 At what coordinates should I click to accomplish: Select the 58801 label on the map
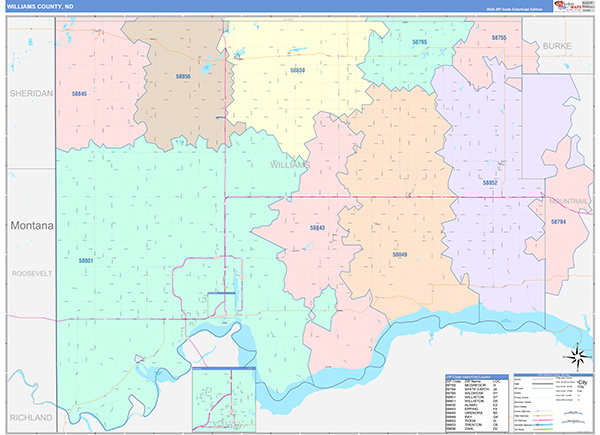(x=86, y=261)
